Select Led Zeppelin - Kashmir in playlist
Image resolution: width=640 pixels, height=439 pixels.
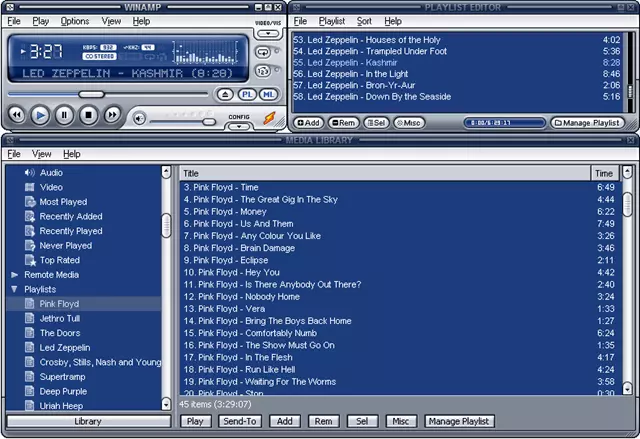coord(457,62)
